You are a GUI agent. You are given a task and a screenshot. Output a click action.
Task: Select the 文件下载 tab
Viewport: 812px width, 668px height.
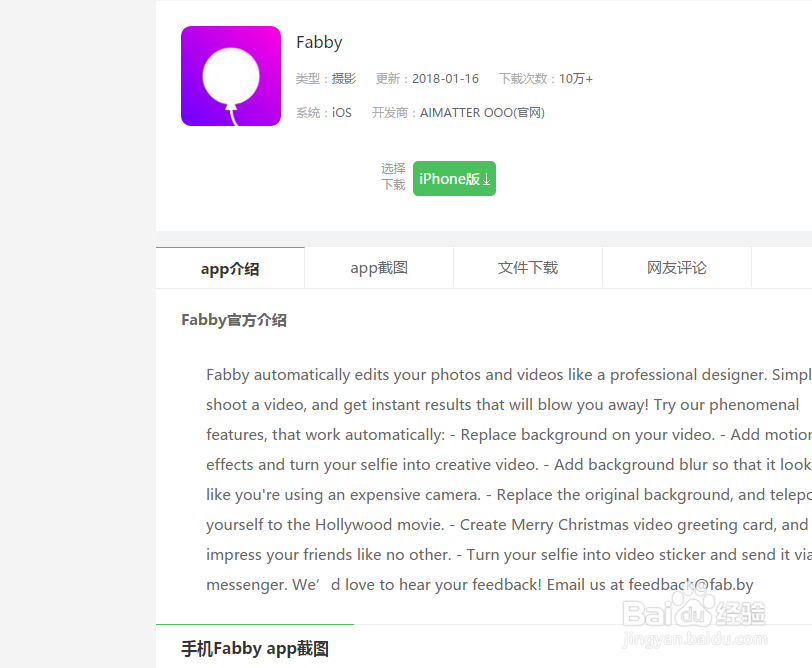[528, 268]
